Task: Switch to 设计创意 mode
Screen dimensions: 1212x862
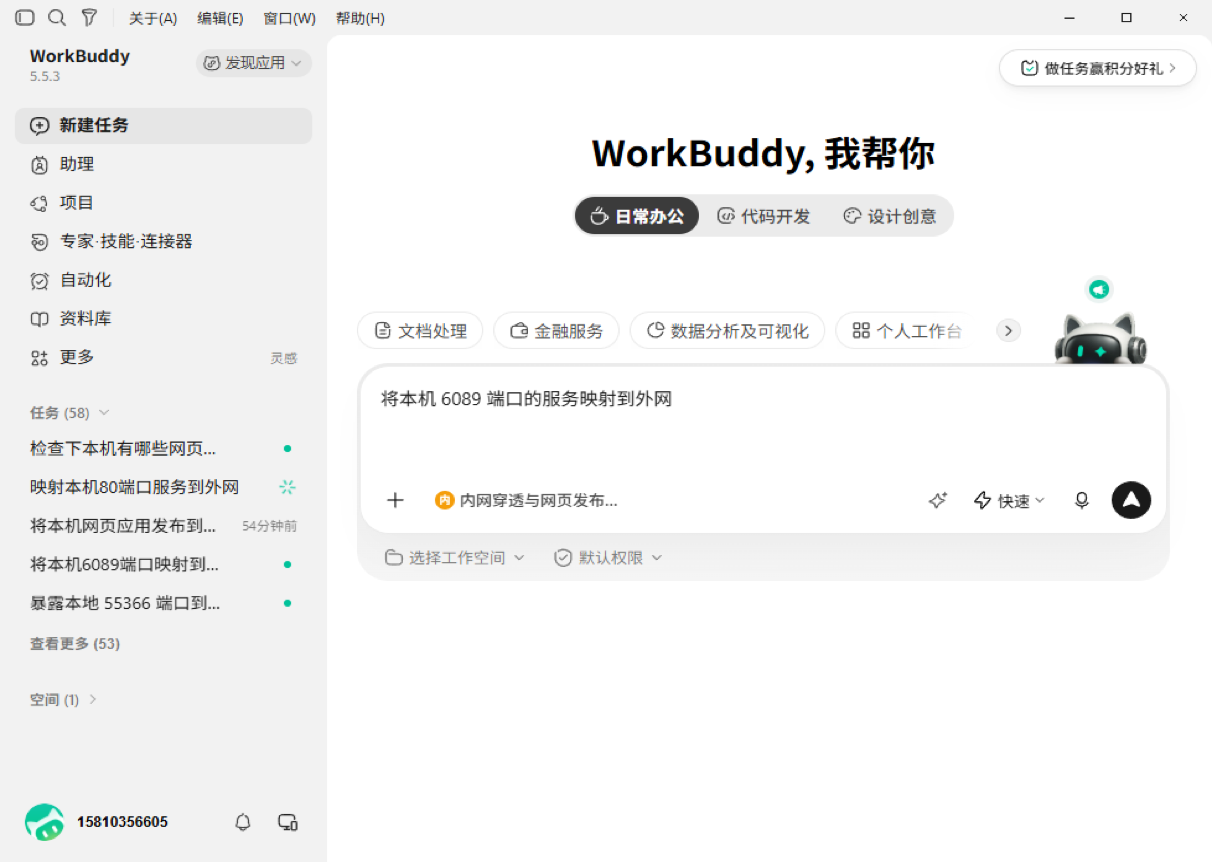Action: click(x=890, y=216)
